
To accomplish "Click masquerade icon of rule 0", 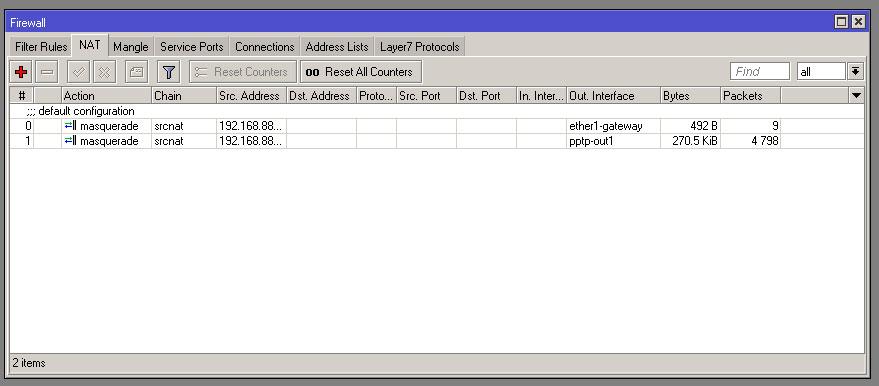I will click(x=70, y=126).
